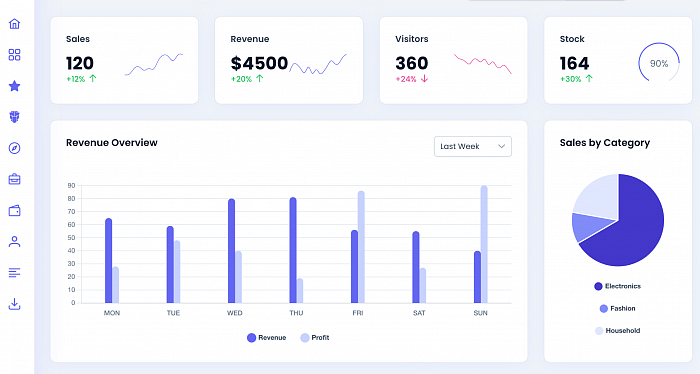This screenshot has width=700, height=374.
Task: Click the Revenue sparkline chart
Action: [318, 64]
